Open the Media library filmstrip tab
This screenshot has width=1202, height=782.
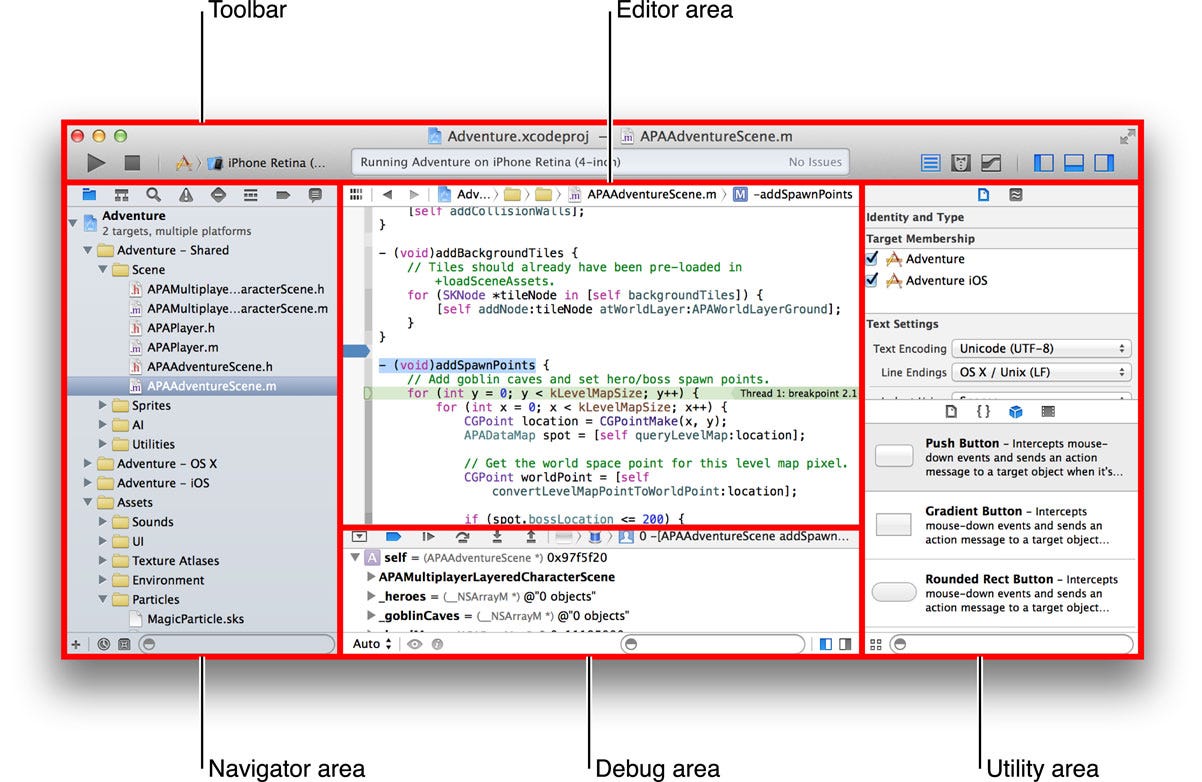(x=1047, y=411)
